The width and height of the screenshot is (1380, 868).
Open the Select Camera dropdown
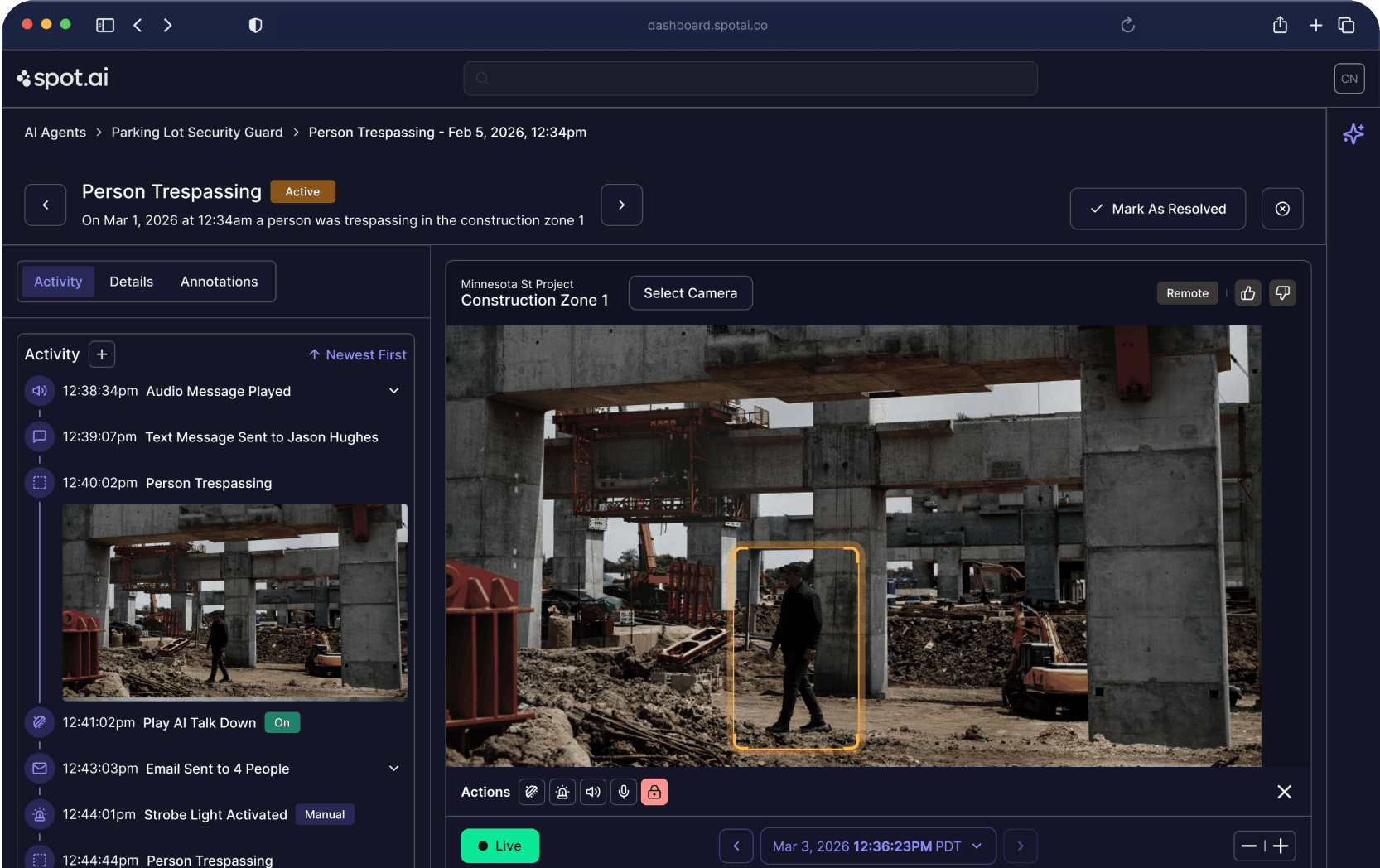pos(690,293)
